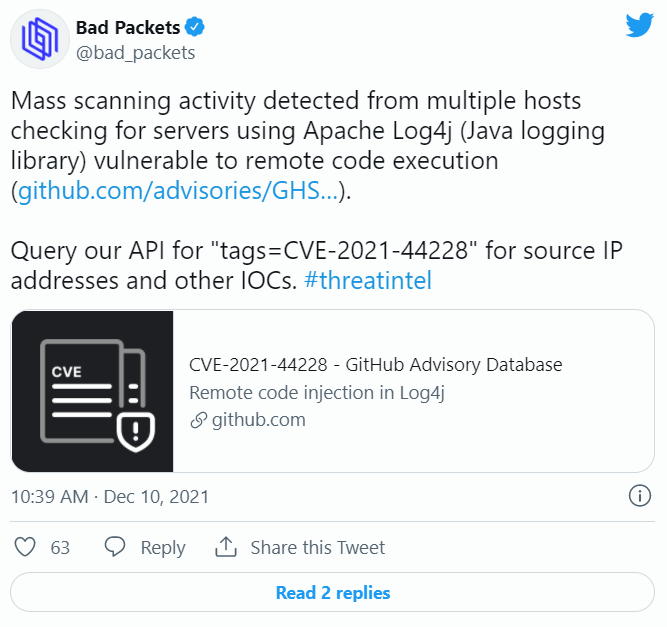Click the share upload arrow icon
The image size is (667, 627).
[226, 547]
